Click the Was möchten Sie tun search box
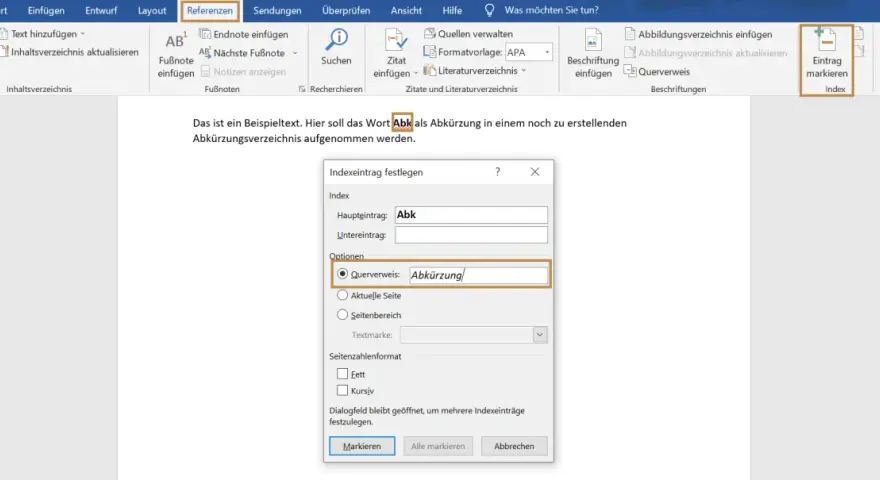 click(x=551, y=10)
